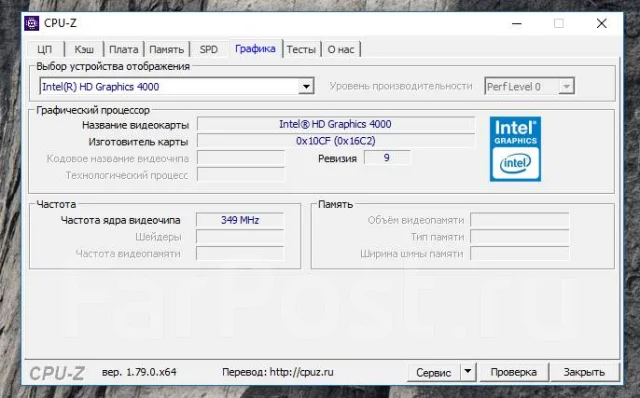The height and width of the screenshot is (398, 640).
Task: Click the Технологический процесс label
Action: [x=127, y=176]
